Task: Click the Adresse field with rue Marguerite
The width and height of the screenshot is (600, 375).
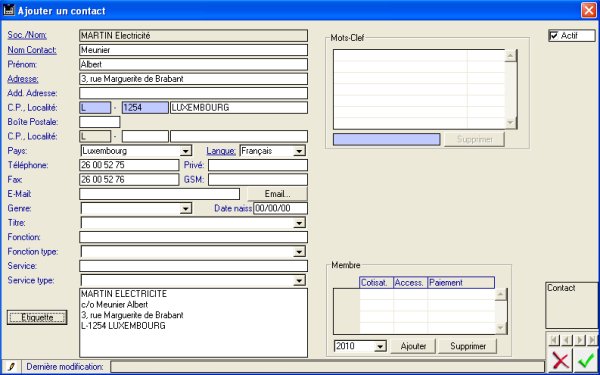Action: point(194,79)
